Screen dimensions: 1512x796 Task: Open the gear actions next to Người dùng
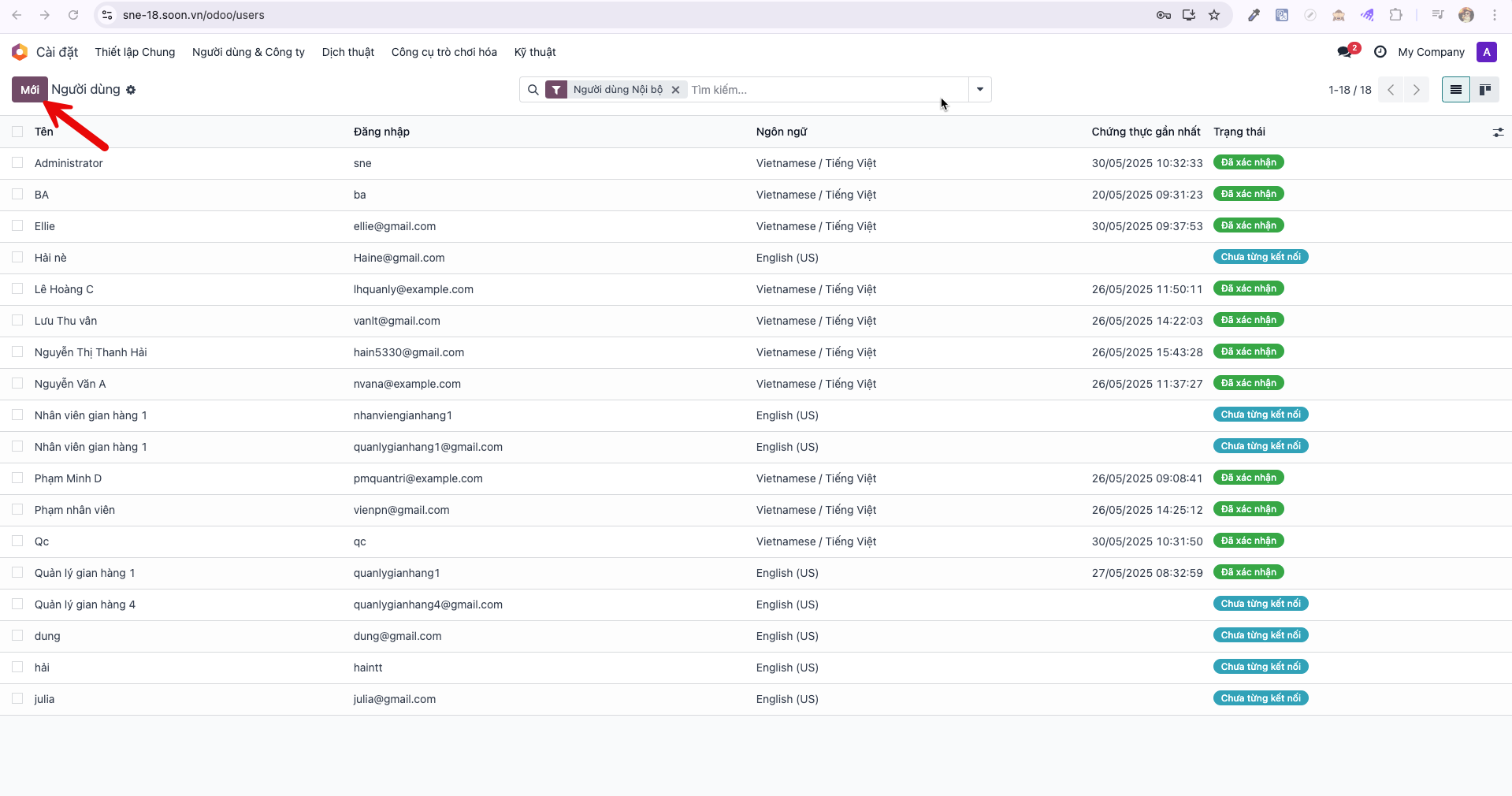[x=131, y=90]
